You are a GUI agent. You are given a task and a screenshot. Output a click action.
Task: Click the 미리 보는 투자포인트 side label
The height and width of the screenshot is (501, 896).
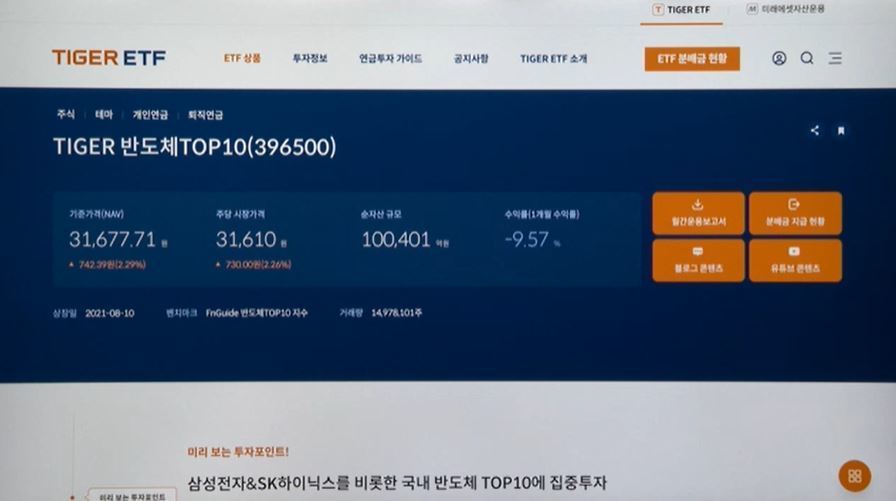[x=130, y=495]
